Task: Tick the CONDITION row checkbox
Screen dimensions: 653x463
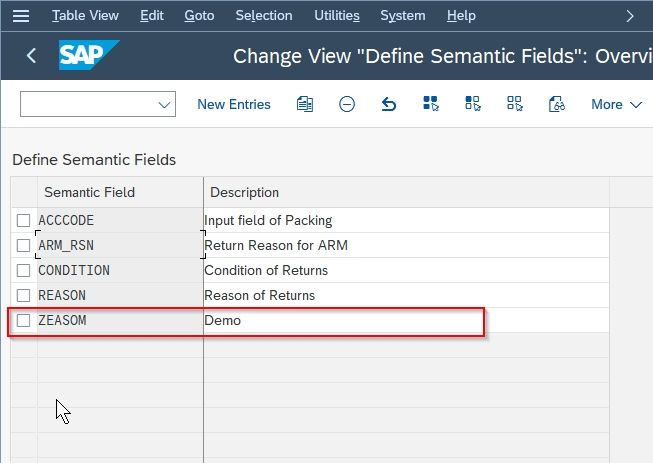Action: pos(23,270)
